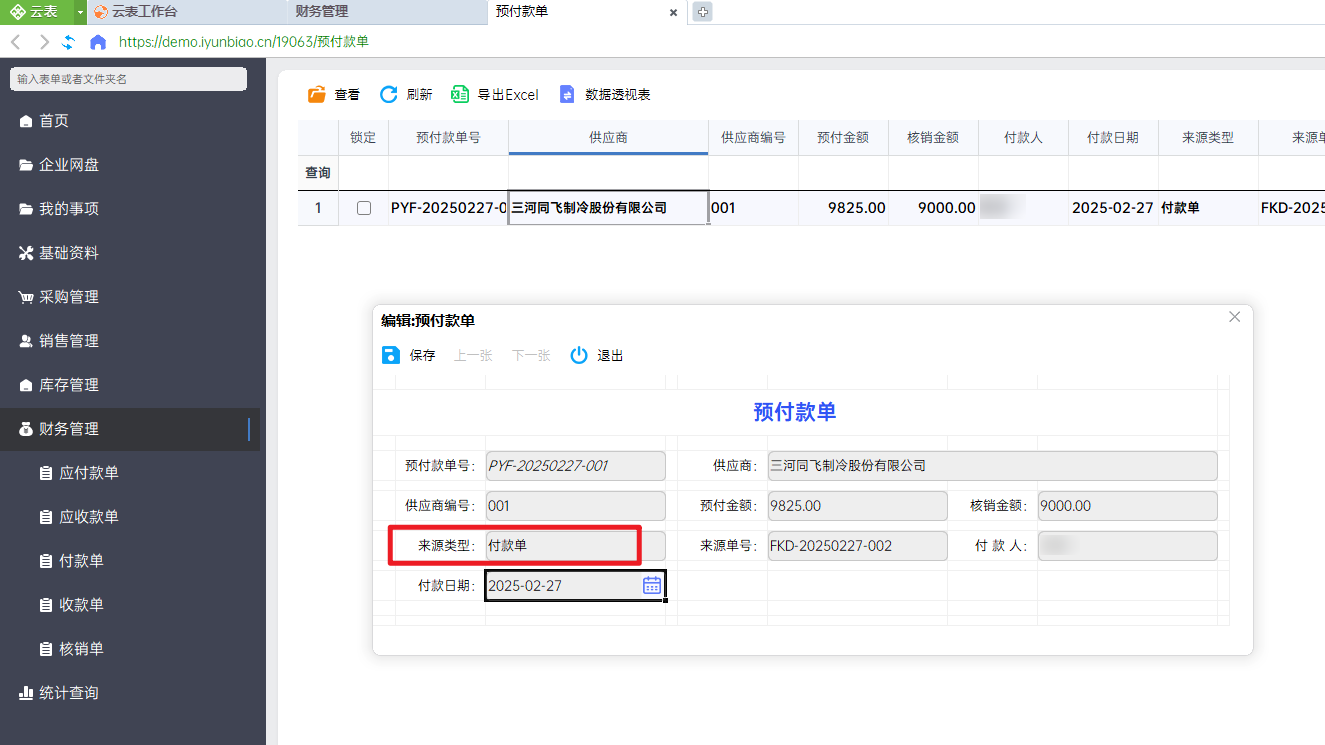1325x745 pixels.
Task: Close the 编辑:预付款单 dialog with X
Action: point(1234,317)
